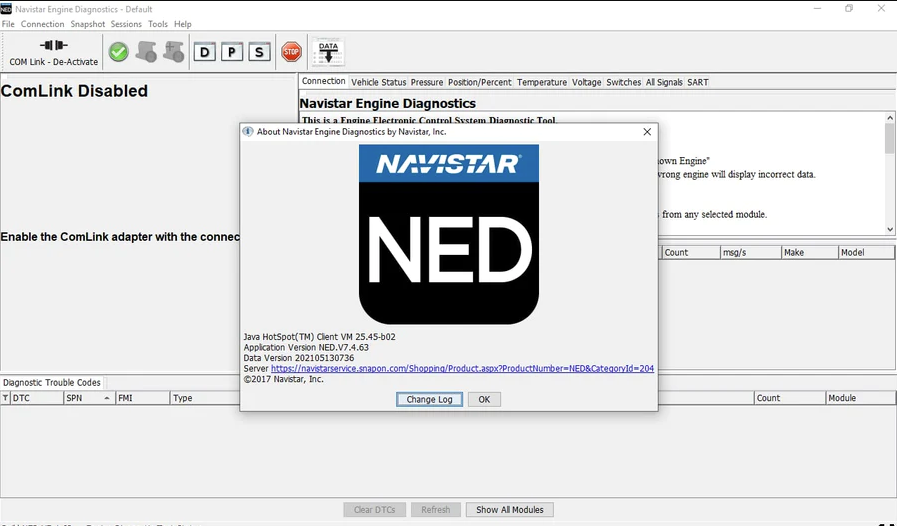Switch to the All Signals tab
This screenshot has width=897, height=526.
(664, 82)
